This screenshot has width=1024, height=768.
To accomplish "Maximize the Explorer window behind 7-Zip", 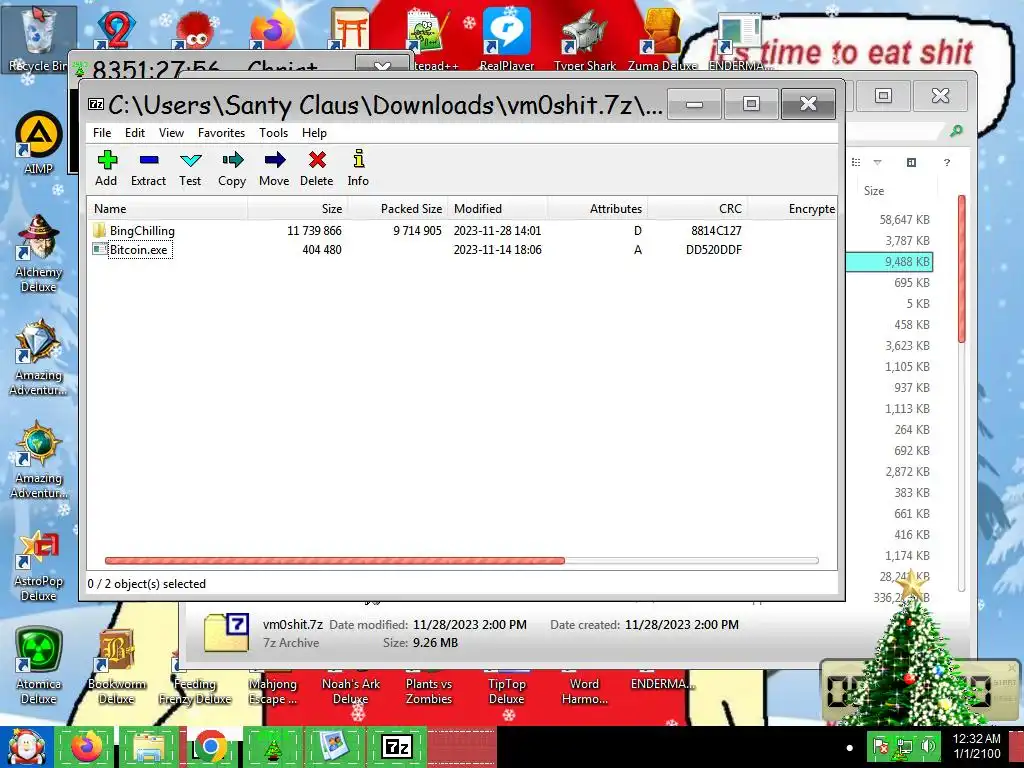I will (x=883, y=96).
